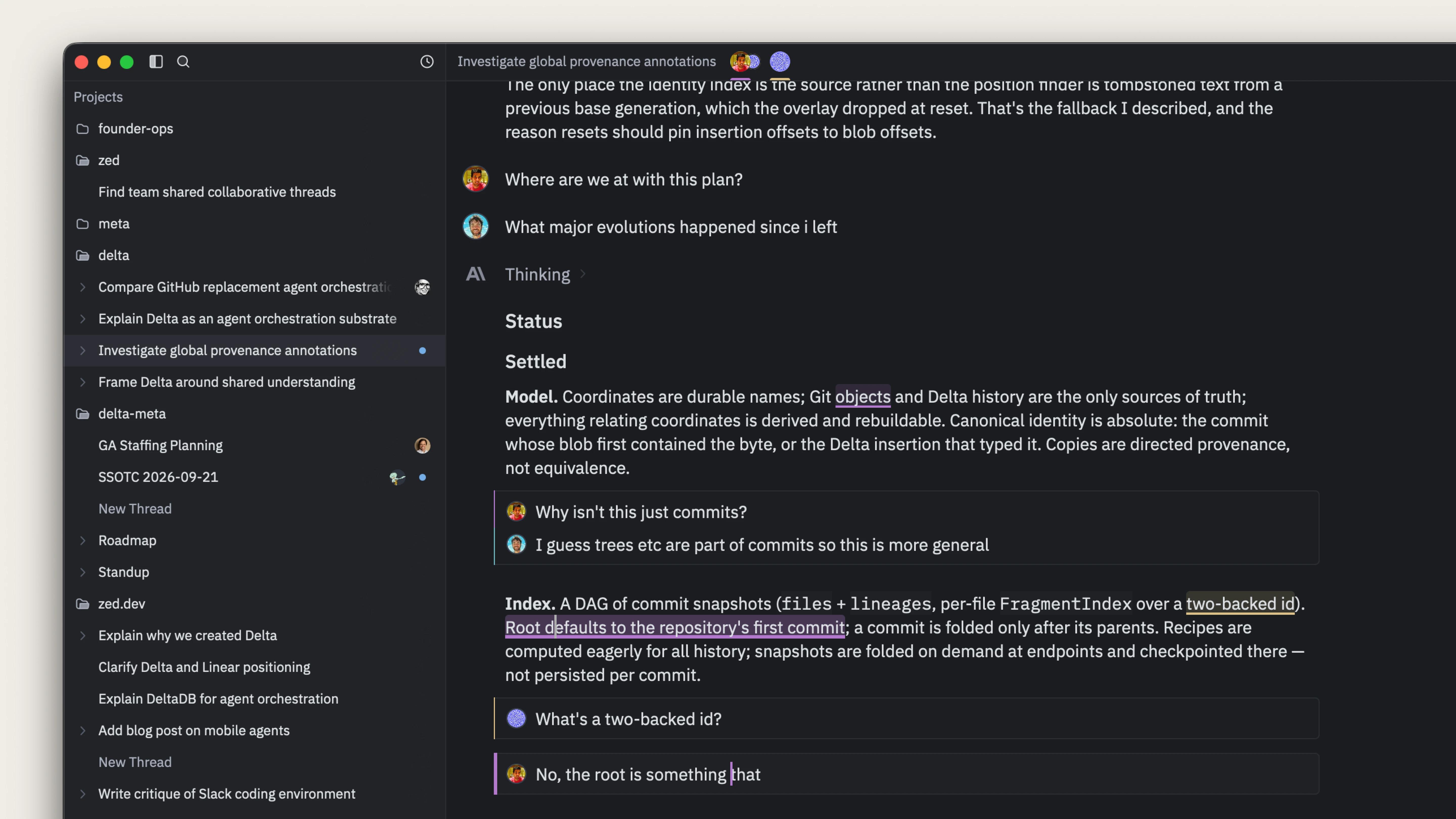1456x819 pixels.
Task: Click in the 'No, the root is something' comment field
Action: (x=907, y=774)
